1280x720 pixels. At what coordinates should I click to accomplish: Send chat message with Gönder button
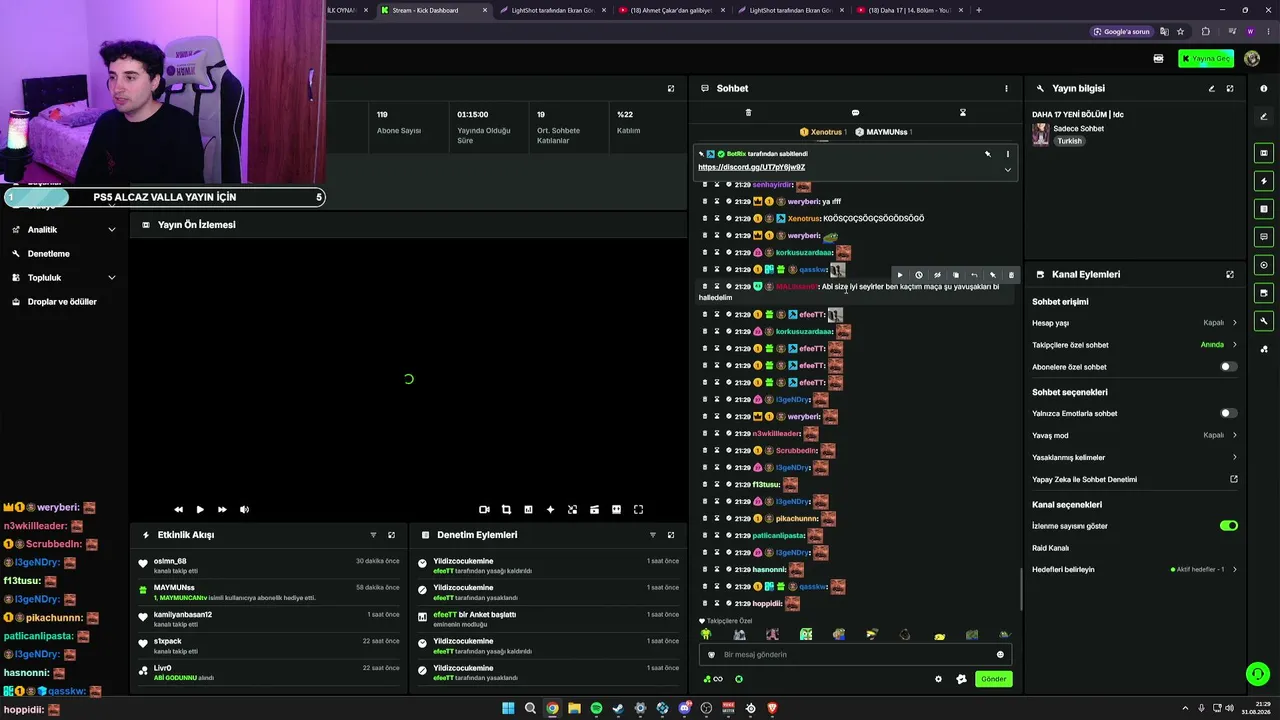[993, 679]
